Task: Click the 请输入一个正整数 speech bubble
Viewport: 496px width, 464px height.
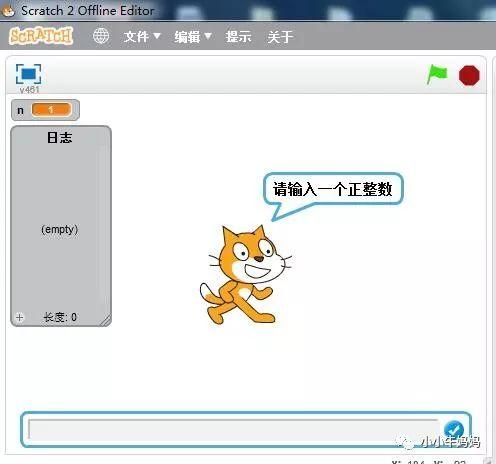Action: click(333, 189)
